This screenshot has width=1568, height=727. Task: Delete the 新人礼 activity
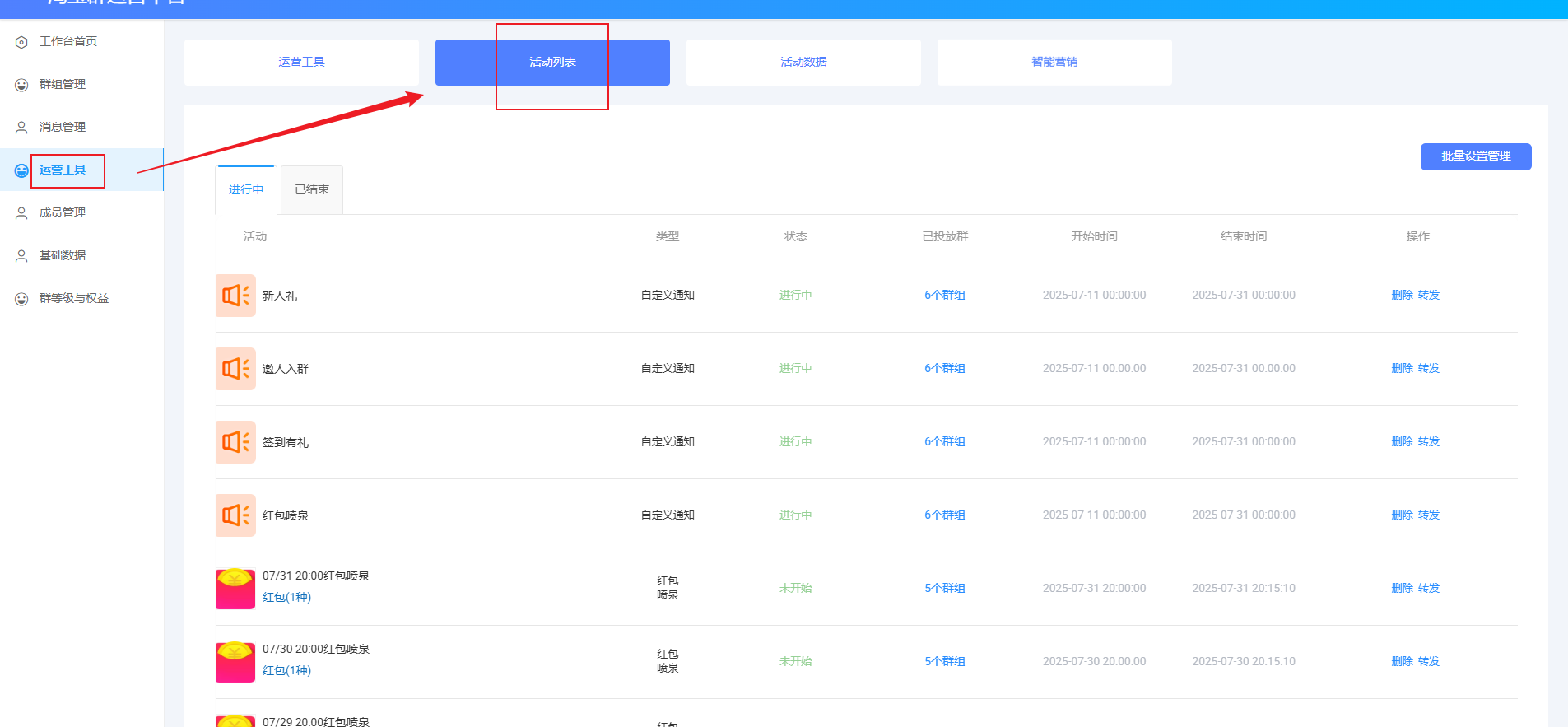click(1402, 296)
